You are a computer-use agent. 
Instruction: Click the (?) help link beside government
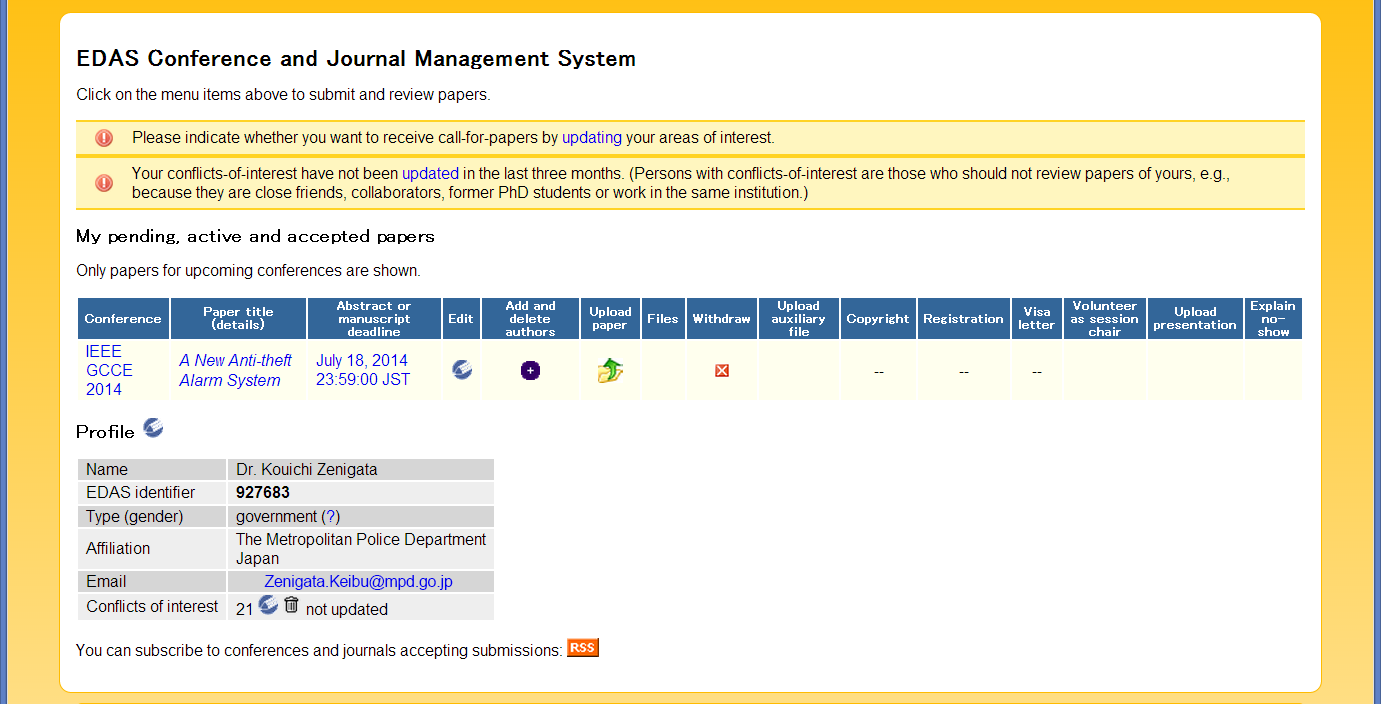(330, 517)
